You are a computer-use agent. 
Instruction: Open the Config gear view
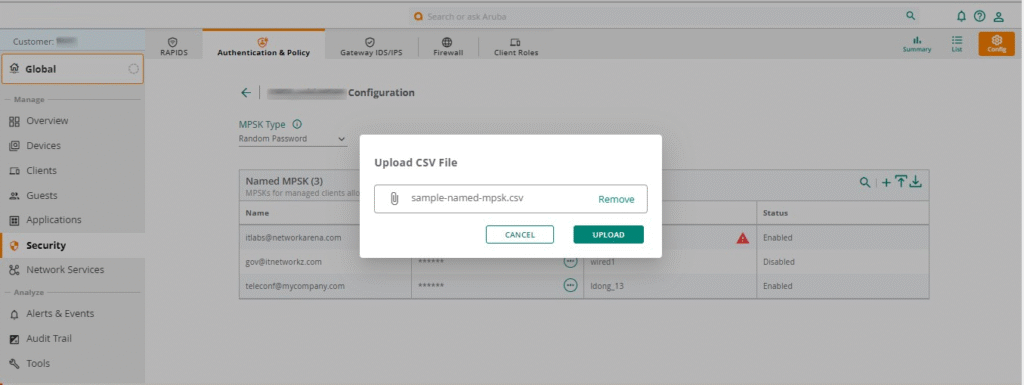click(x=997, y=44)
